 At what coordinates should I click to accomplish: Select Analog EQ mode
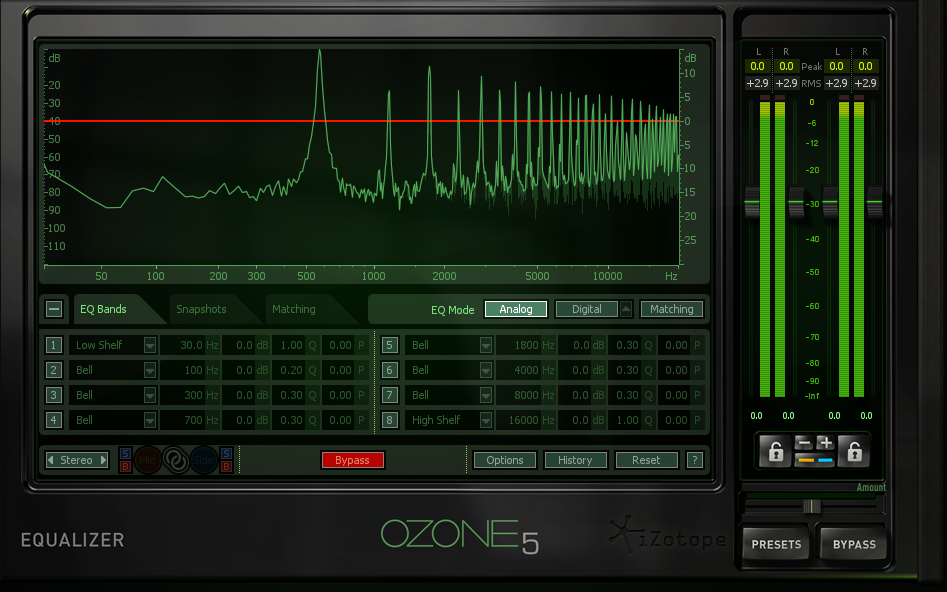tap(516, 309)
